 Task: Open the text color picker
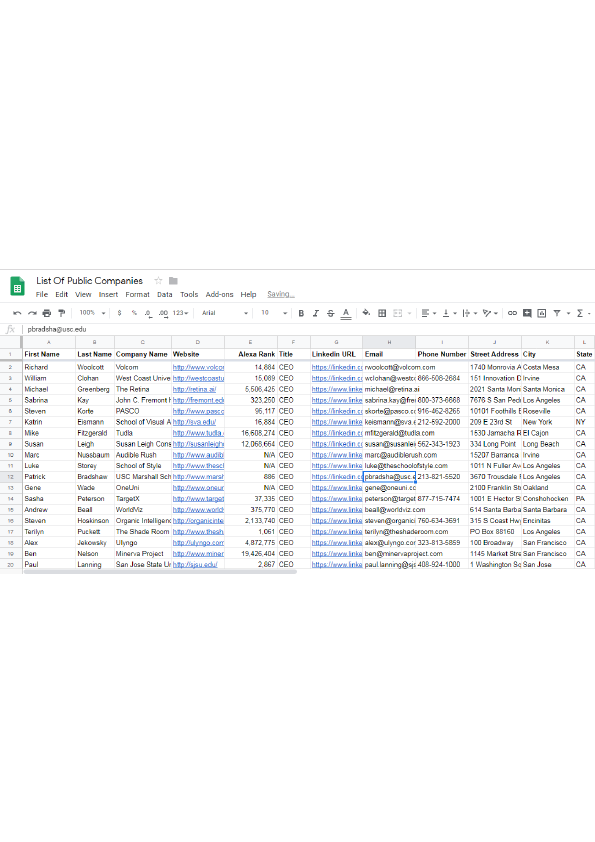346,313
